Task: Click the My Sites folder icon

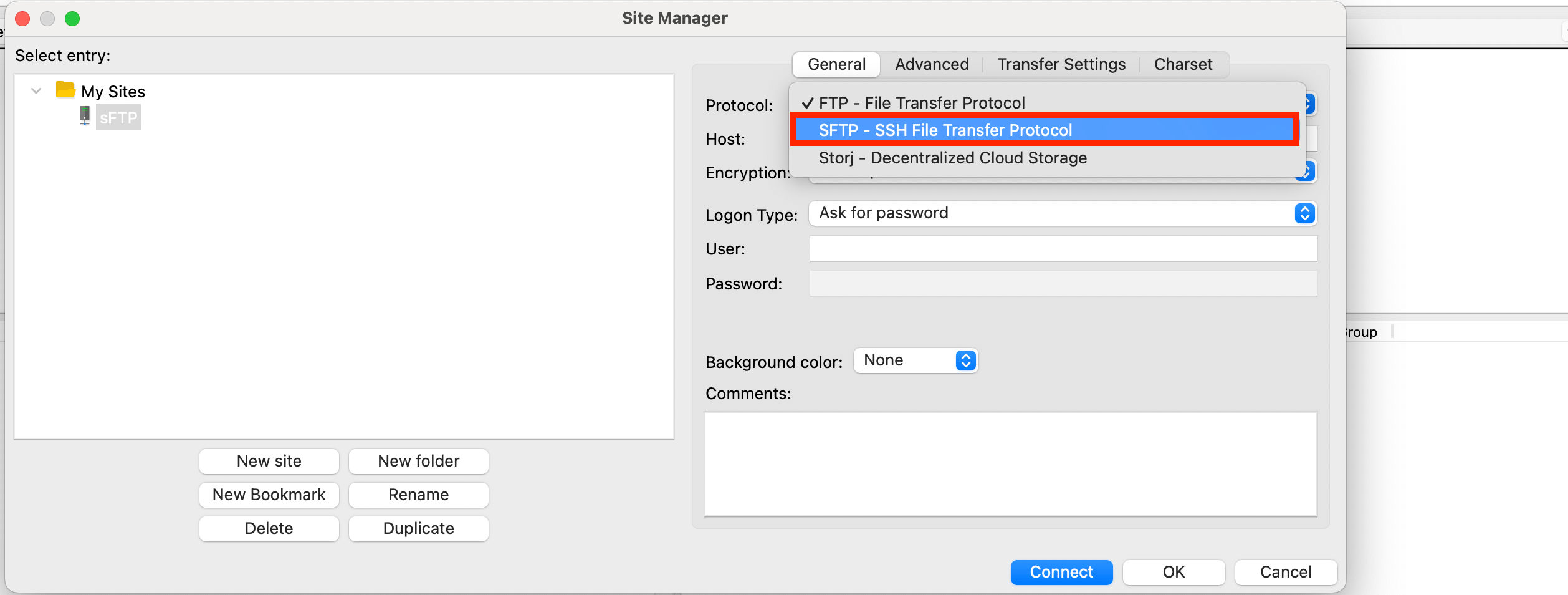Action: [65, 90]
